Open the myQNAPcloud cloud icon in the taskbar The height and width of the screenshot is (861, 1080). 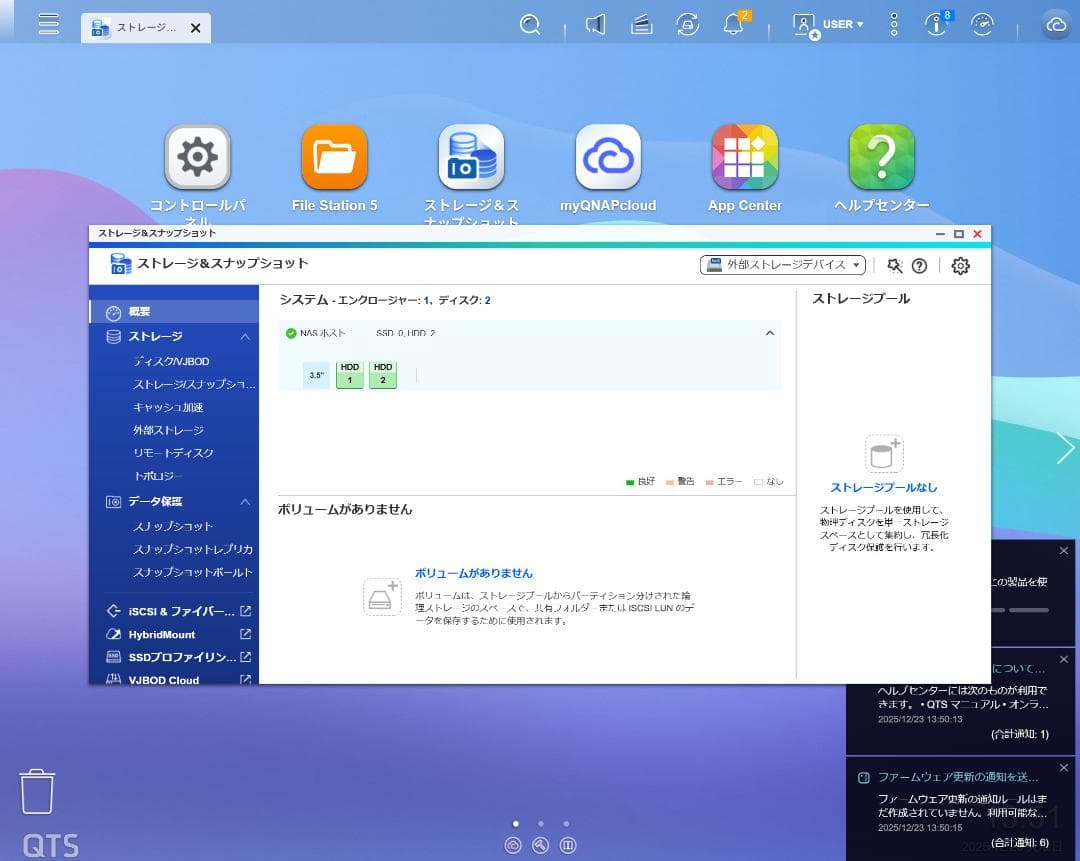pyautogui.click(x=1056, y=24)
